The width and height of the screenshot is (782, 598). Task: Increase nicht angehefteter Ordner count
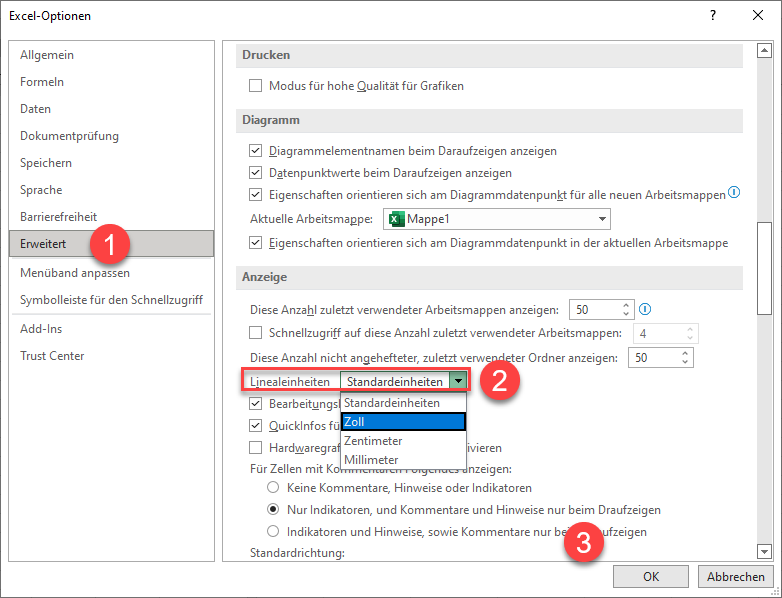[x=685, y=353]
